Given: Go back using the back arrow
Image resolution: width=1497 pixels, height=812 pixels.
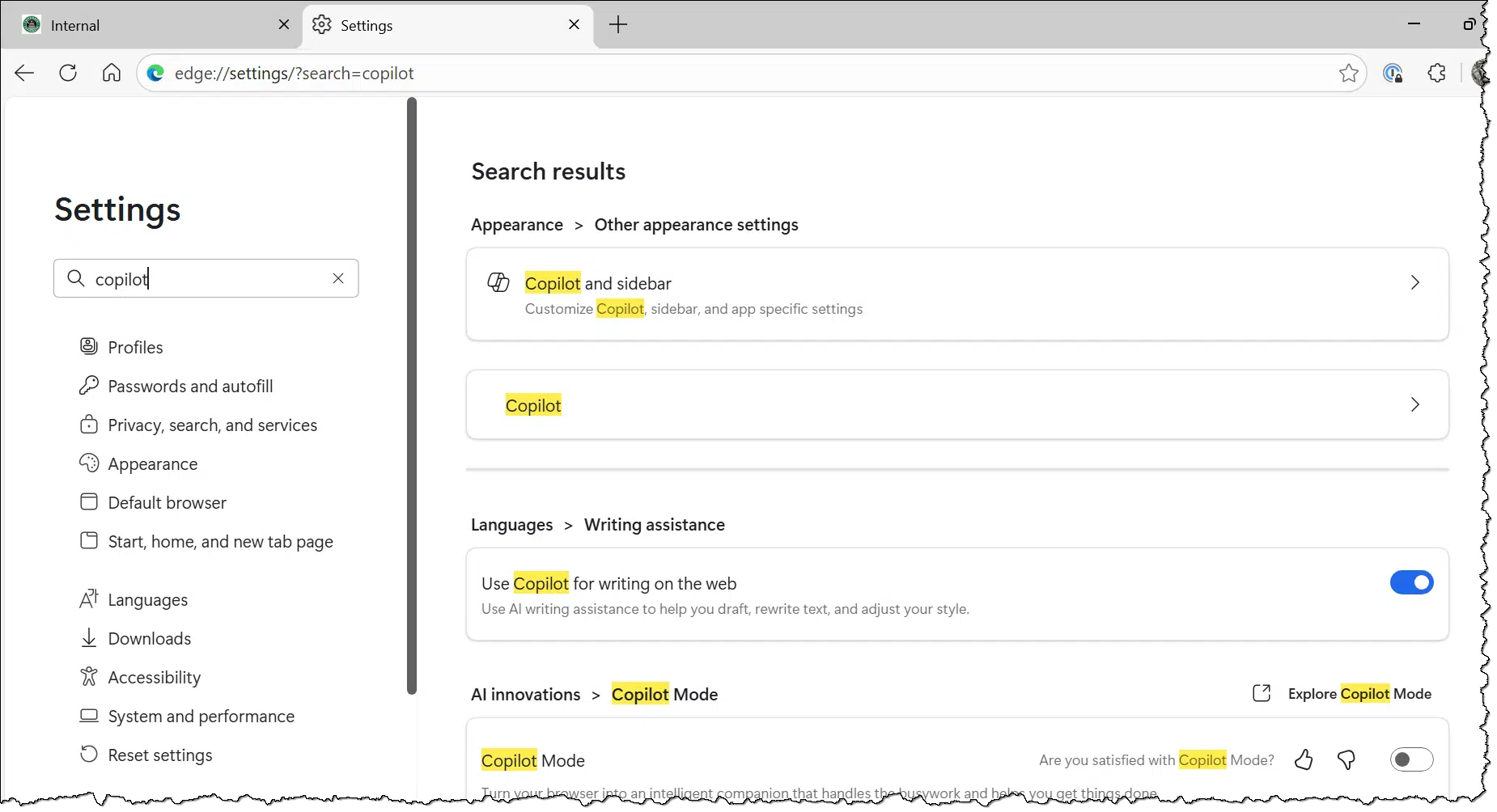Looking at the screenshot, I should pyautogui.click(x=24, y=74).
